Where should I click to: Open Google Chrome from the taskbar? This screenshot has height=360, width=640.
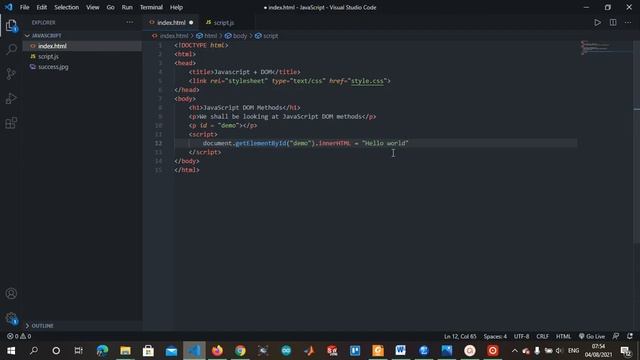click(x=240, y=351)
